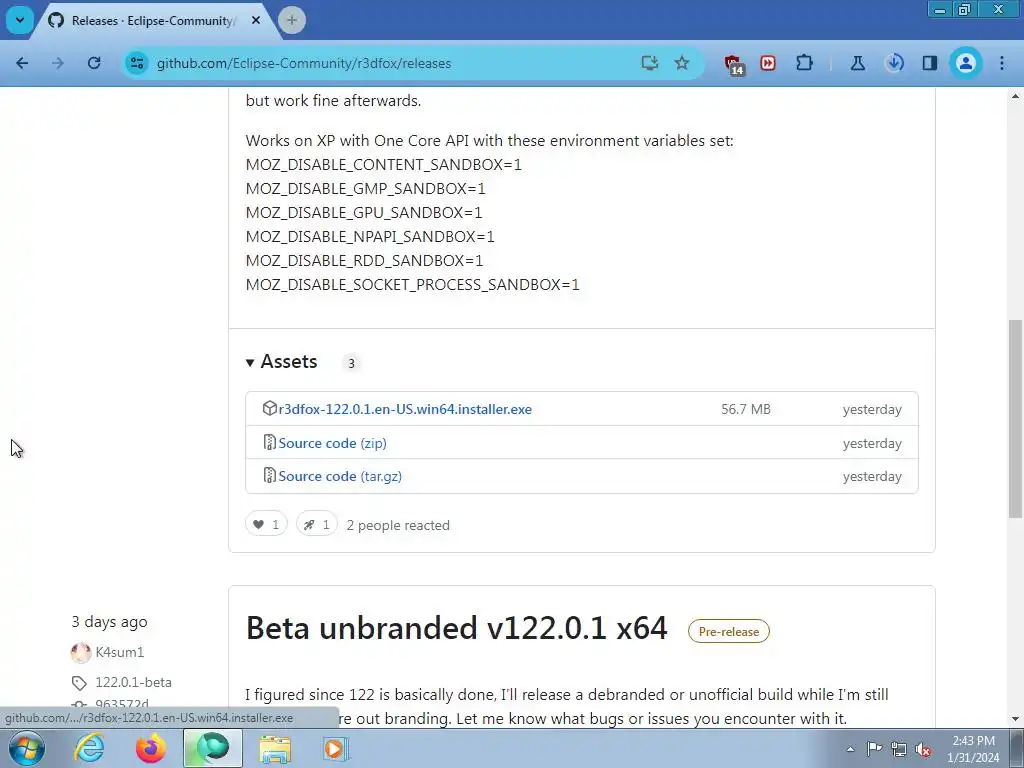Click the scrollbar down arrow

[1015, 719]
